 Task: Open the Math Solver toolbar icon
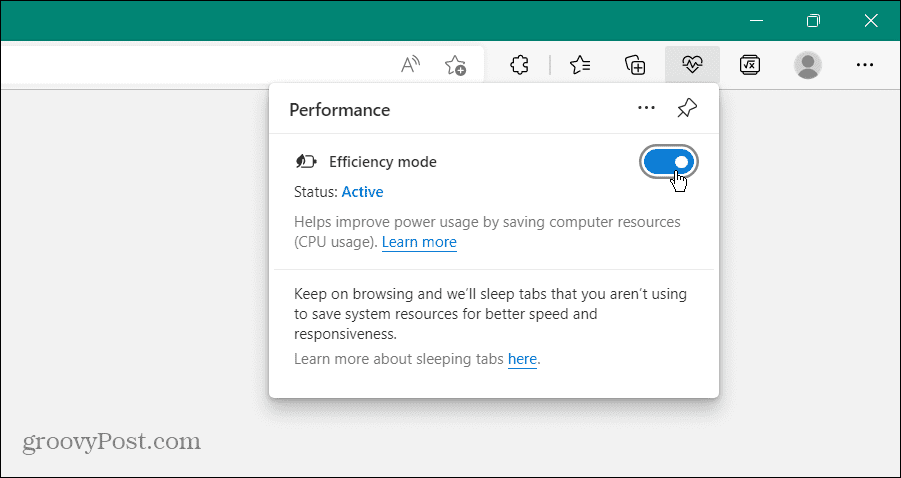point(750,65)
